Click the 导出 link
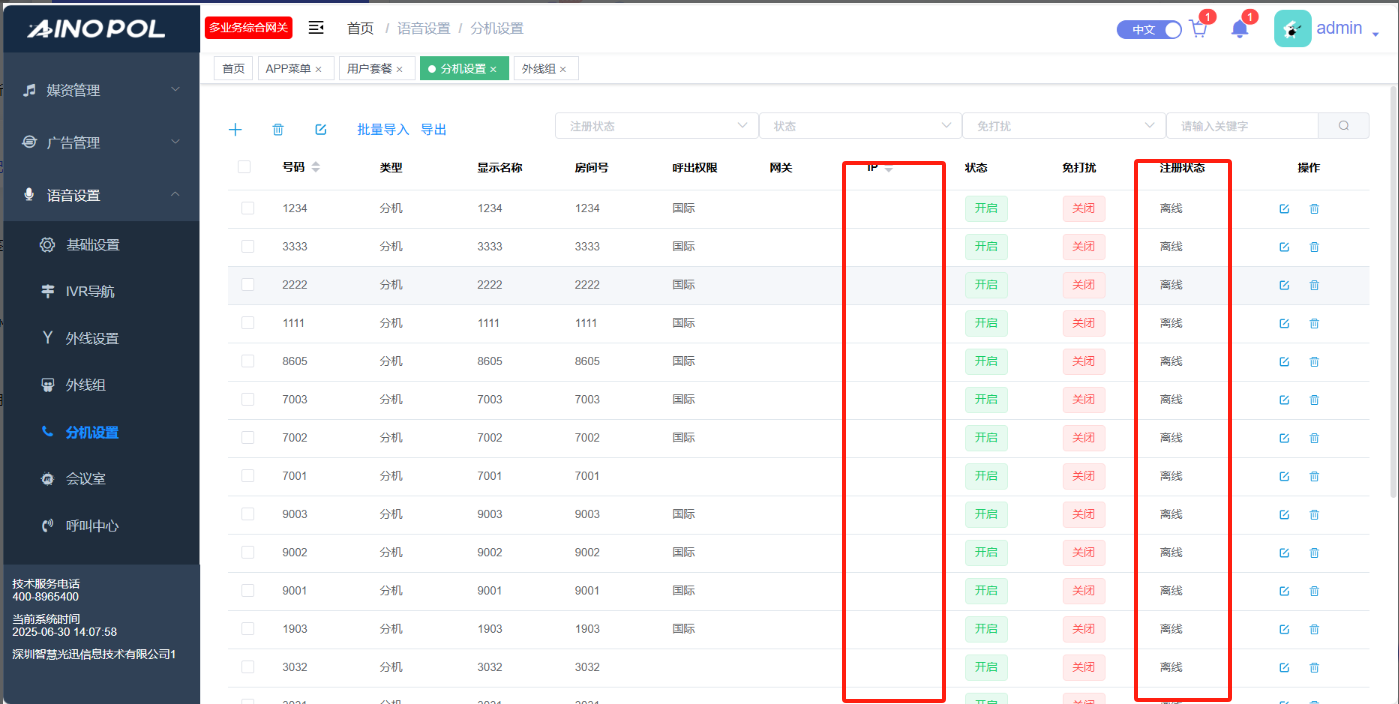1399x704 pixels. tap(433, 130)
